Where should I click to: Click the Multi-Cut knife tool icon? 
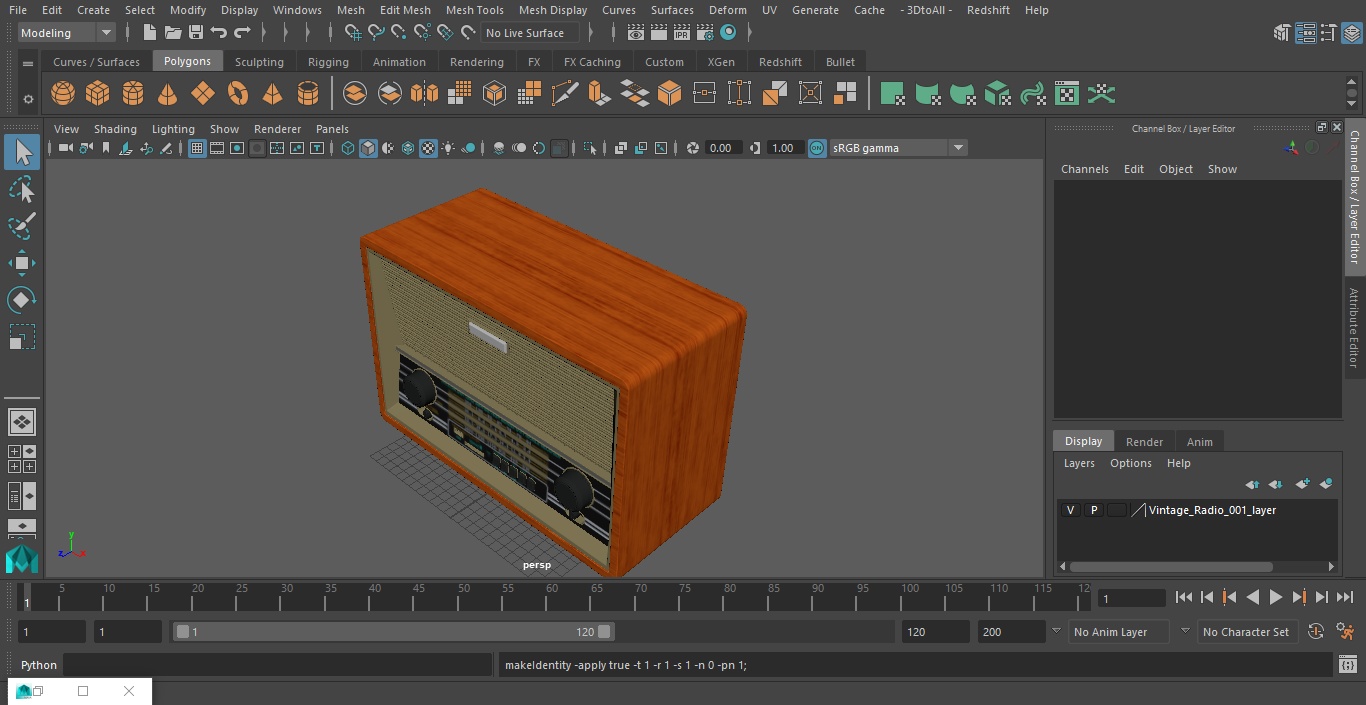564,94
